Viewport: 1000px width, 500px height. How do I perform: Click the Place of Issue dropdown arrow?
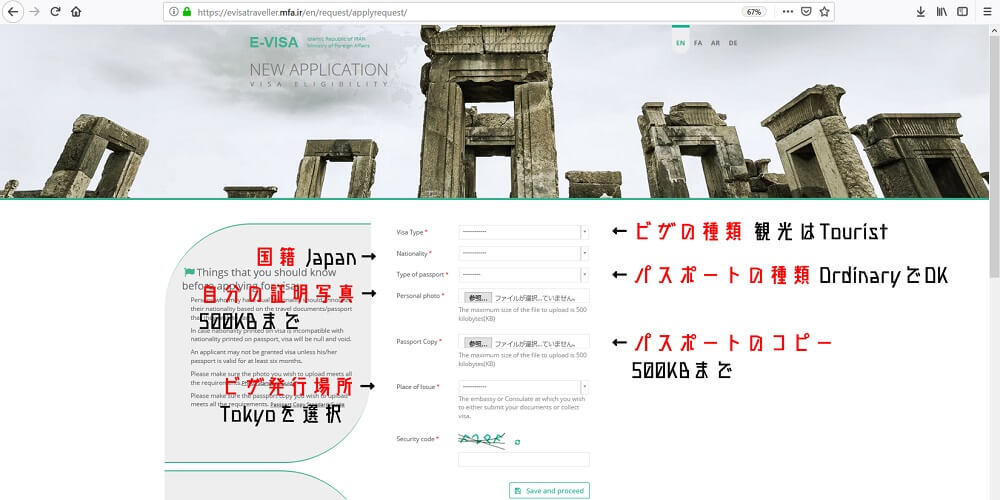[x=584, y=387]
